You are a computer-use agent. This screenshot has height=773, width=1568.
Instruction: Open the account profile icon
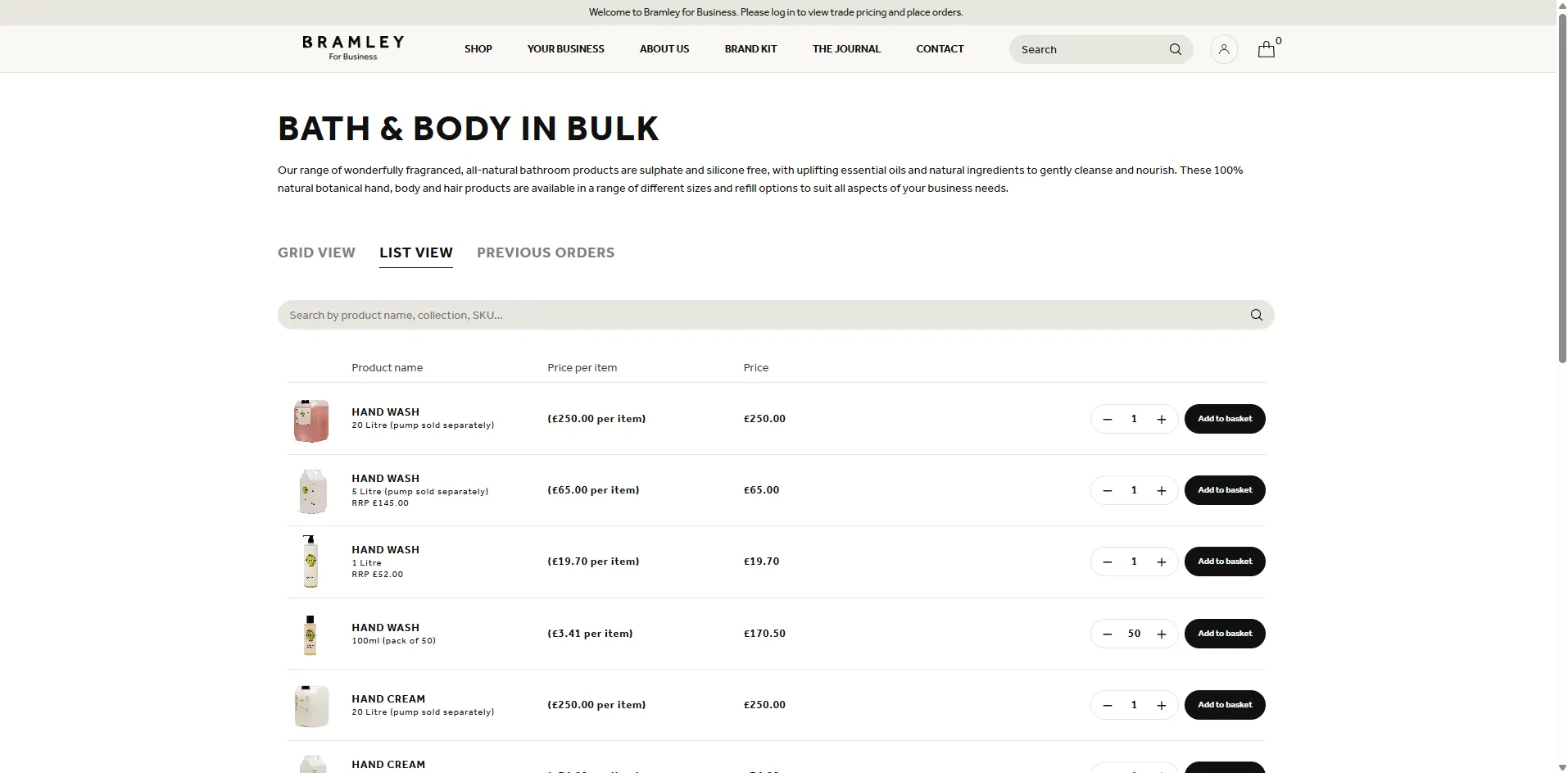click(1224, 49)
